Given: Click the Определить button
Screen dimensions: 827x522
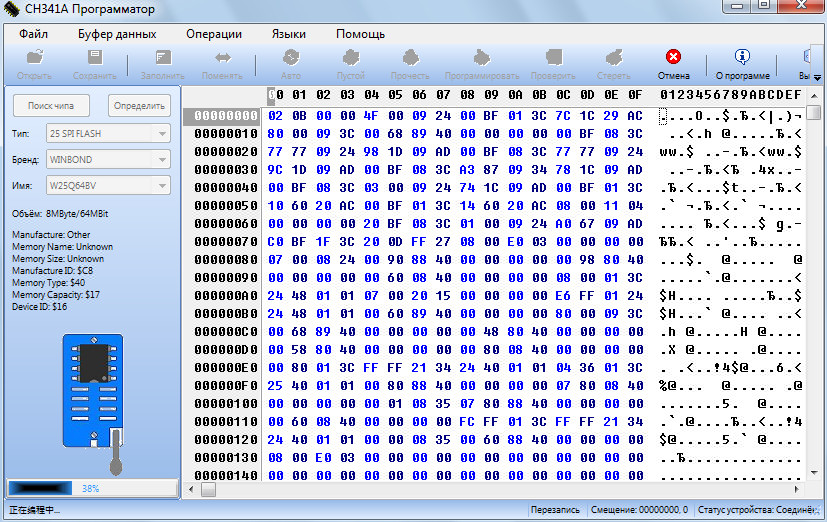Looking at the screenshot, I should (139, 106).
